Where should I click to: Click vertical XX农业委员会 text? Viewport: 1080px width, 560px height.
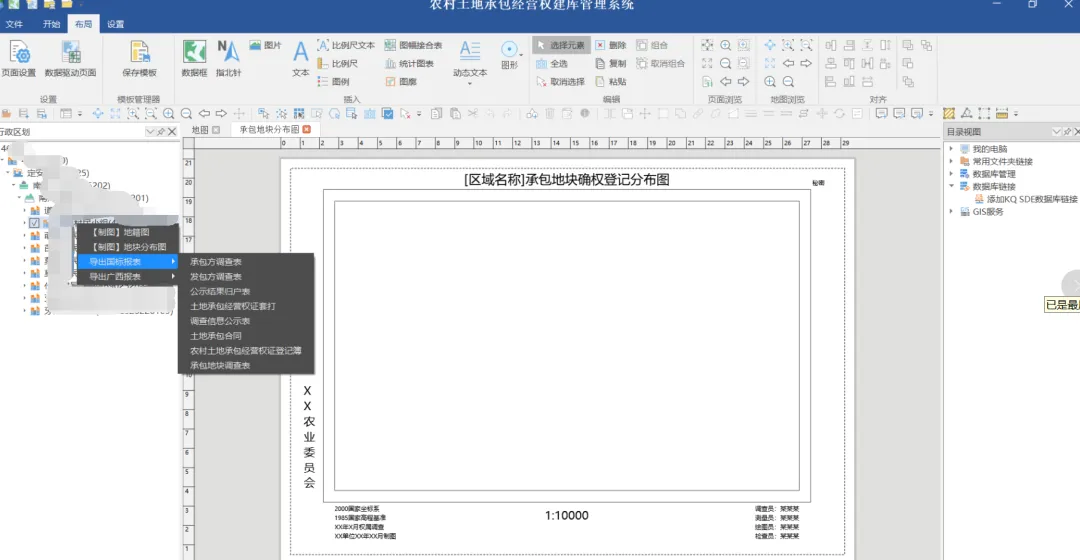point(308,437)
